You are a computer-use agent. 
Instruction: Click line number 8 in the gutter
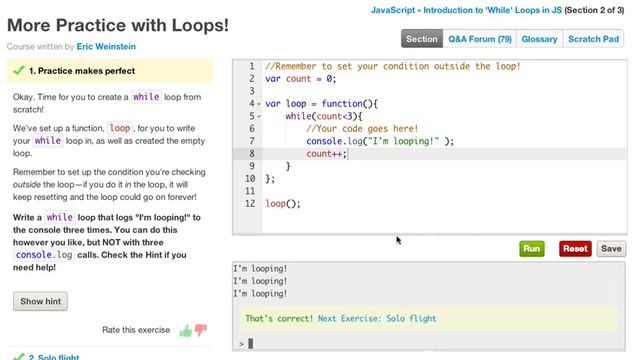252,154
